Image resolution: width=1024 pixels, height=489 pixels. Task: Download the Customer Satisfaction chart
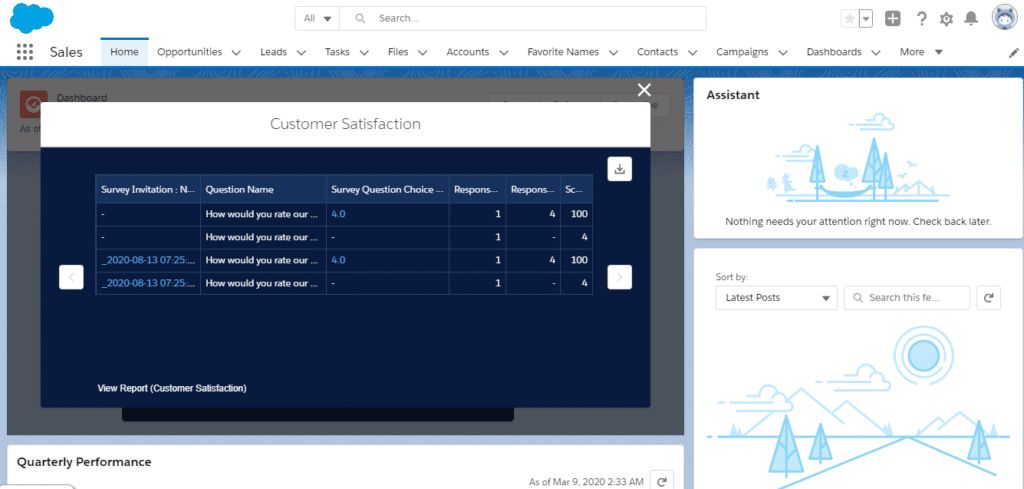click(x=620, y=169)
